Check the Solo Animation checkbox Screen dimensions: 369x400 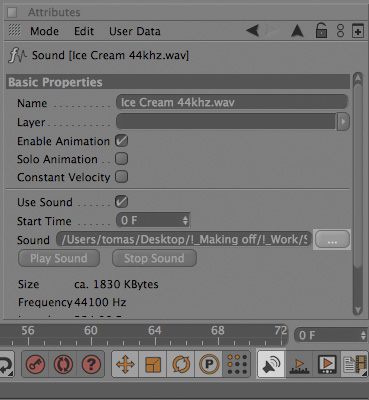pos(121,159)
